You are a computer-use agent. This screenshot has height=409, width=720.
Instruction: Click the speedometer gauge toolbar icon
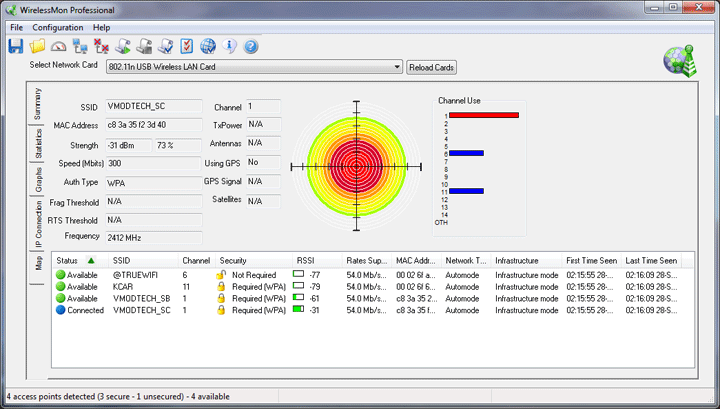click(x=59, y=46)
